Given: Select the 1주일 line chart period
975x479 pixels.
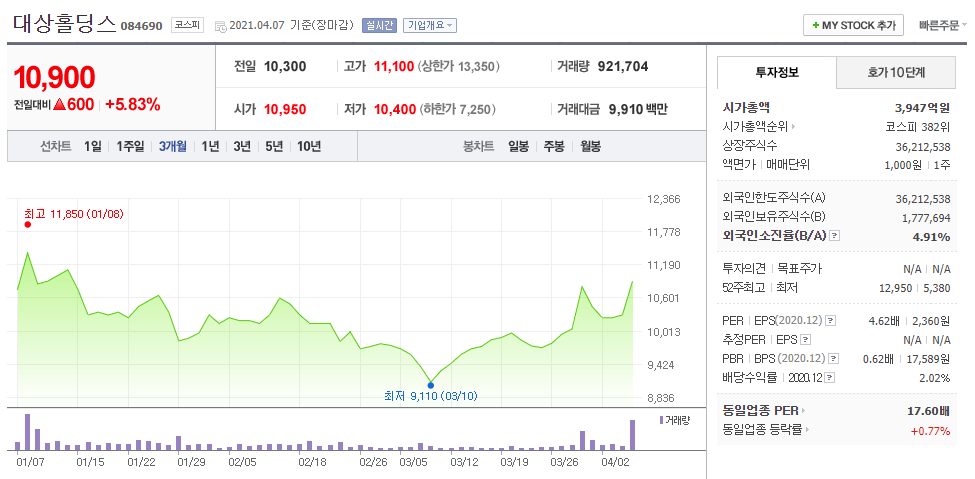Looking at the screenshot, I should pos(130,147).
